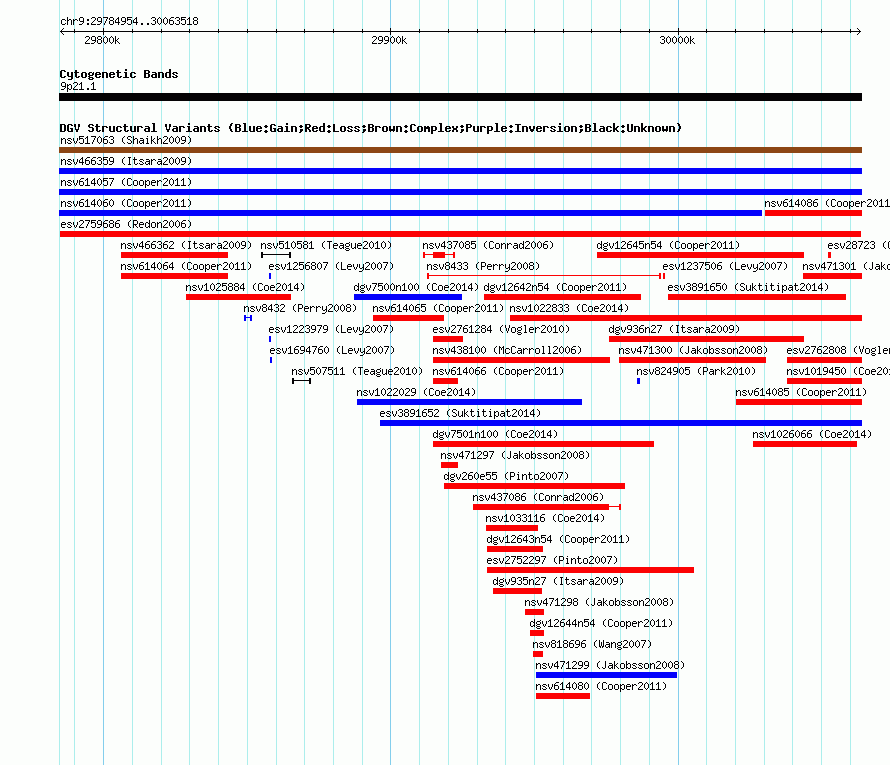Screen dimensions: 890x765
Task: Click dgv7500n100 (Coe2014) variant label
Action: 416,287
